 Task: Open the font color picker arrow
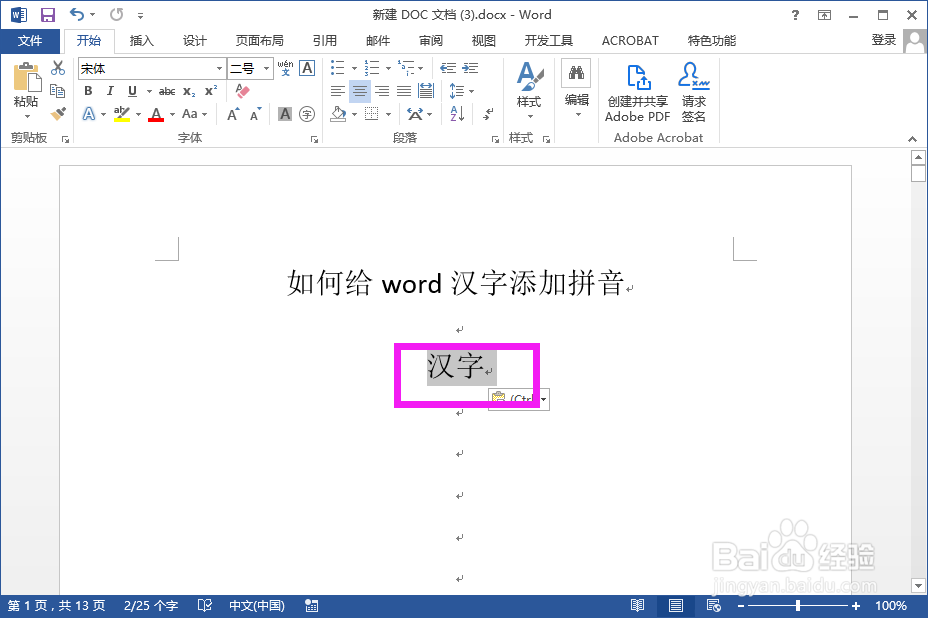click(172, 114)
